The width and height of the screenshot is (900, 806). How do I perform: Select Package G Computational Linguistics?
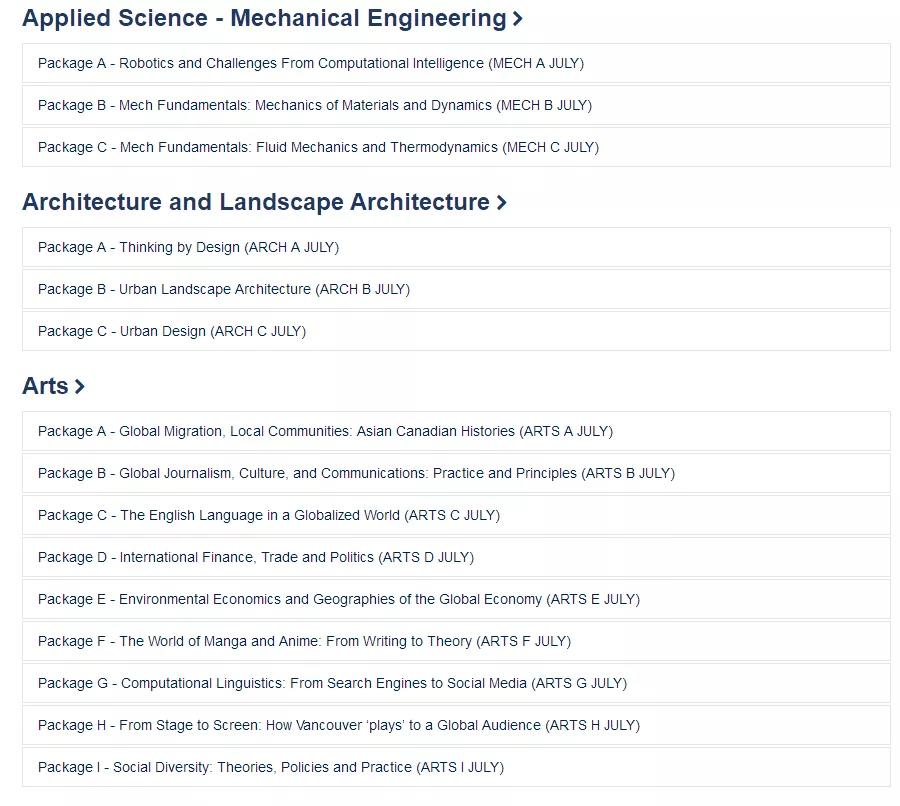(456, 683)
